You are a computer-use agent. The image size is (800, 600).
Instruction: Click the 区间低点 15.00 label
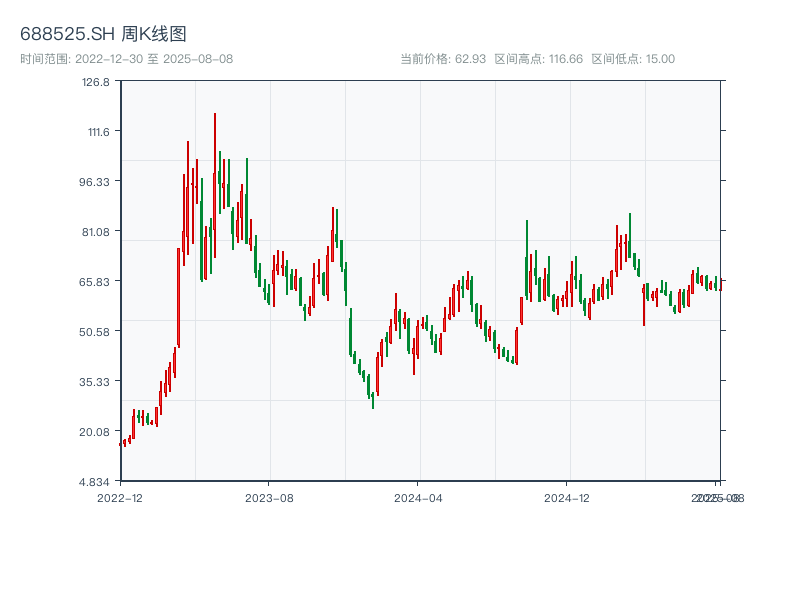coord(633,59)
